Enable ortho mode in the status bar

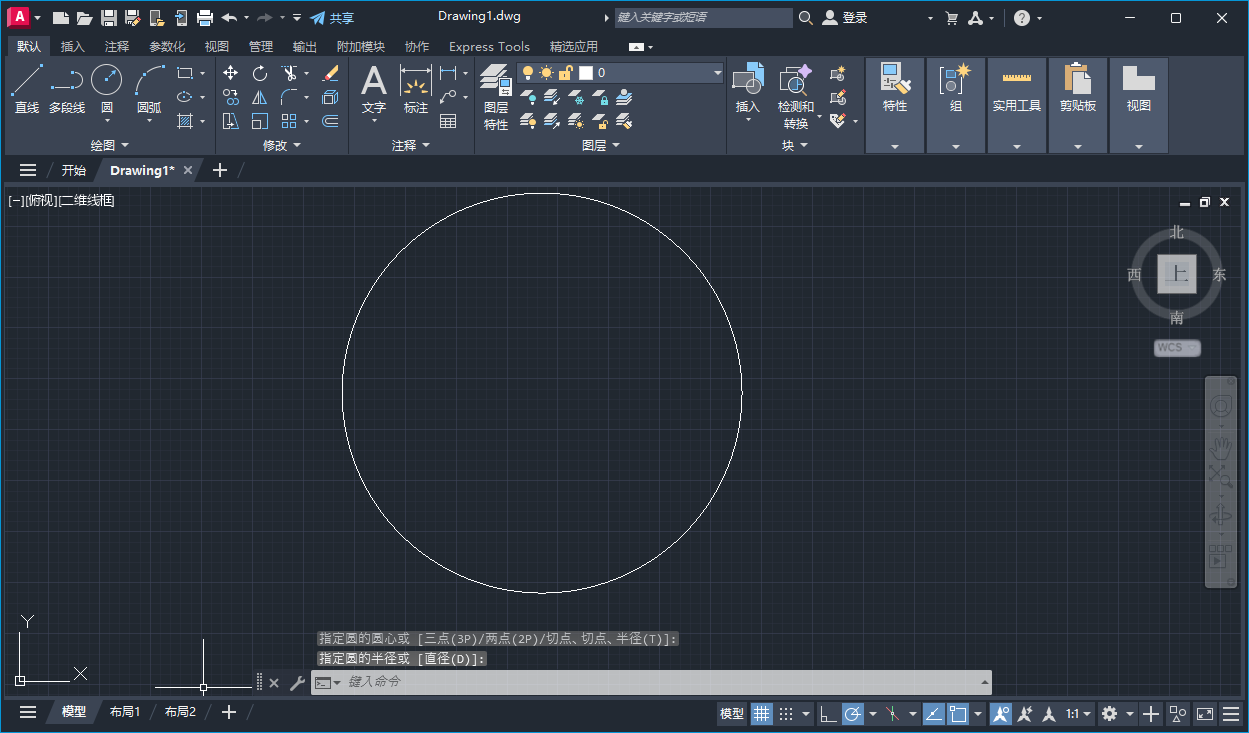[827, 713]
